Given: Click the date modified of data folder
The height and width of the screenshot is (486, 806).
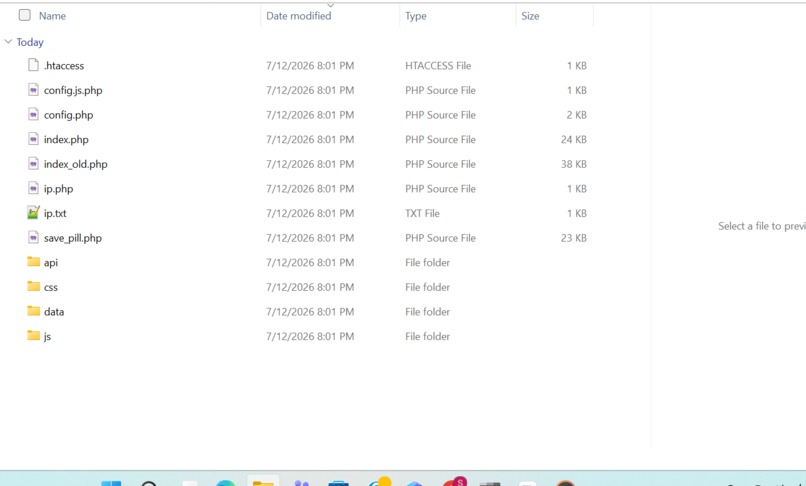Looking at the screenshot, I should [310, 312].
